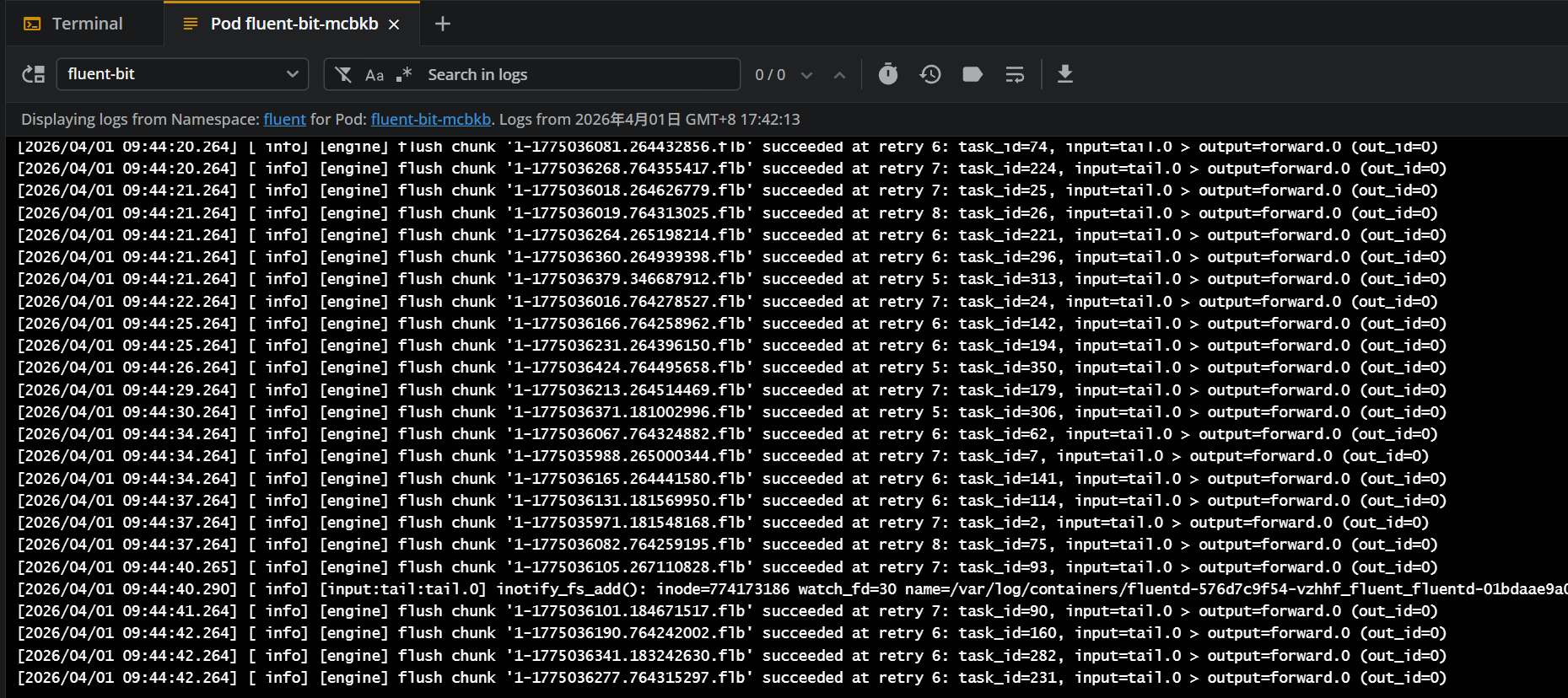Switch to the Terminal tab

(x=87, y=24)
